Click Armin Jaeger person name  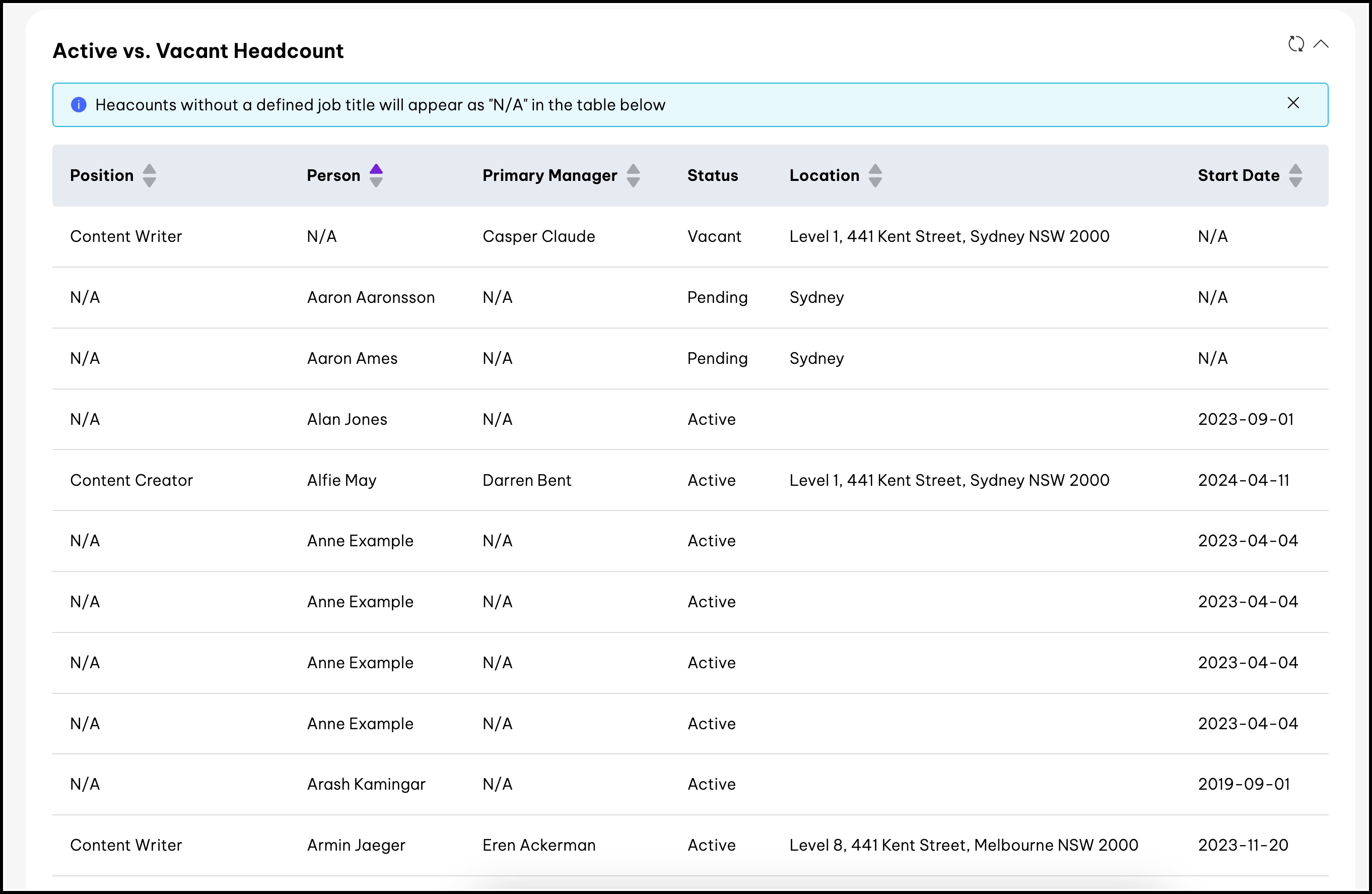click(356, 845)
